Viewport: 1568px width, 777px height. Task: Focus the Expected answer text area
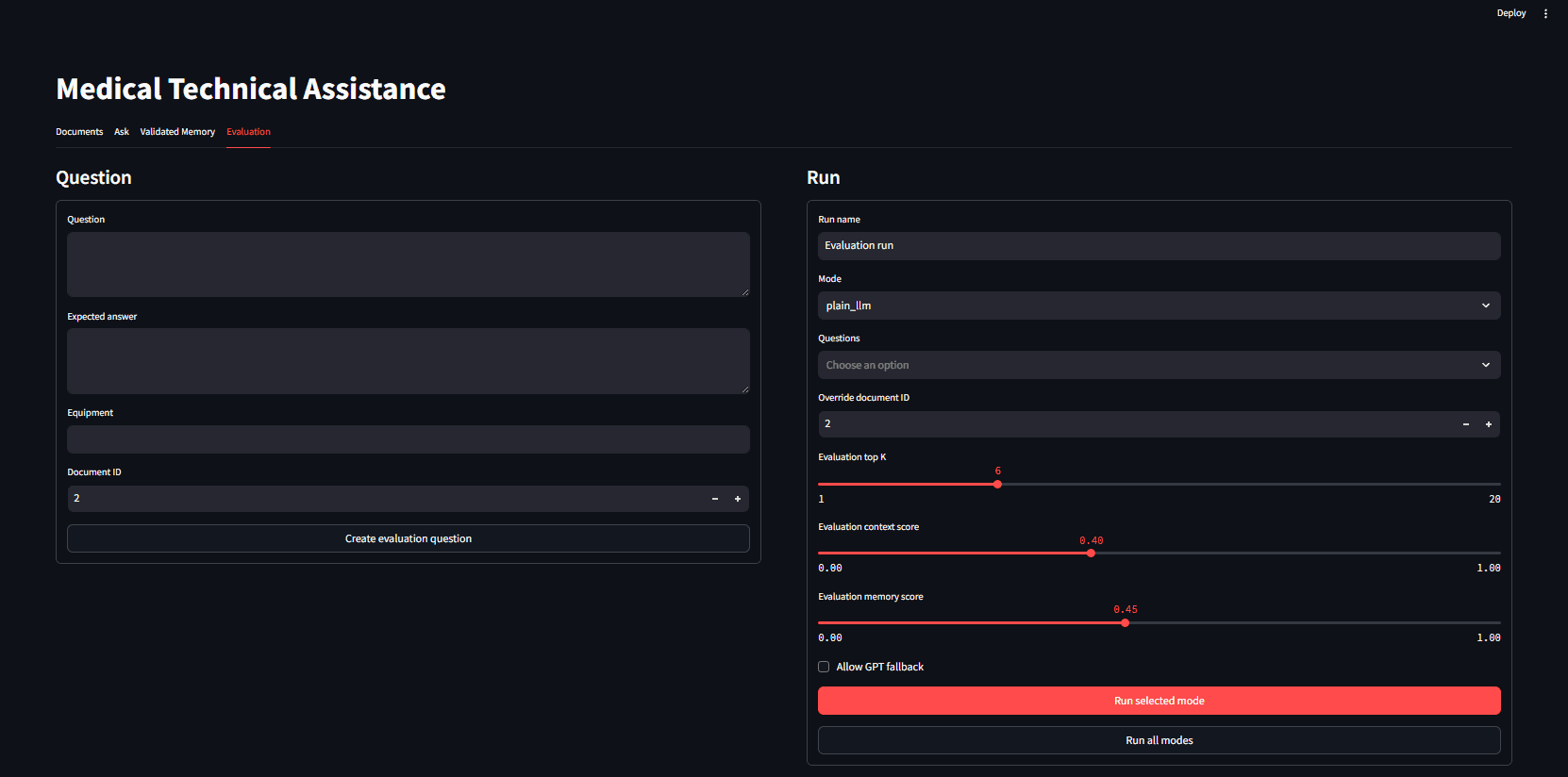point(409,361)
